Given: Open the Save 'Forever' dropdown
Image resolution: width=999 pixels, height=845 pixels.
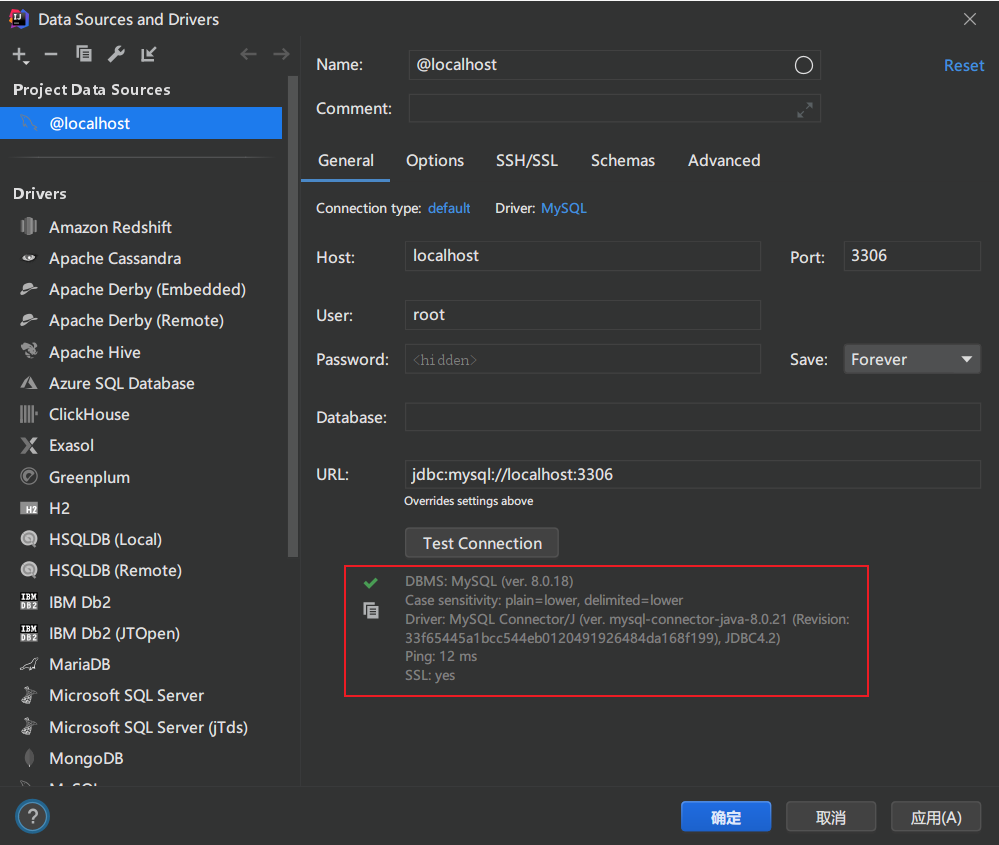Looking at the screenshot, I should 911,359.
